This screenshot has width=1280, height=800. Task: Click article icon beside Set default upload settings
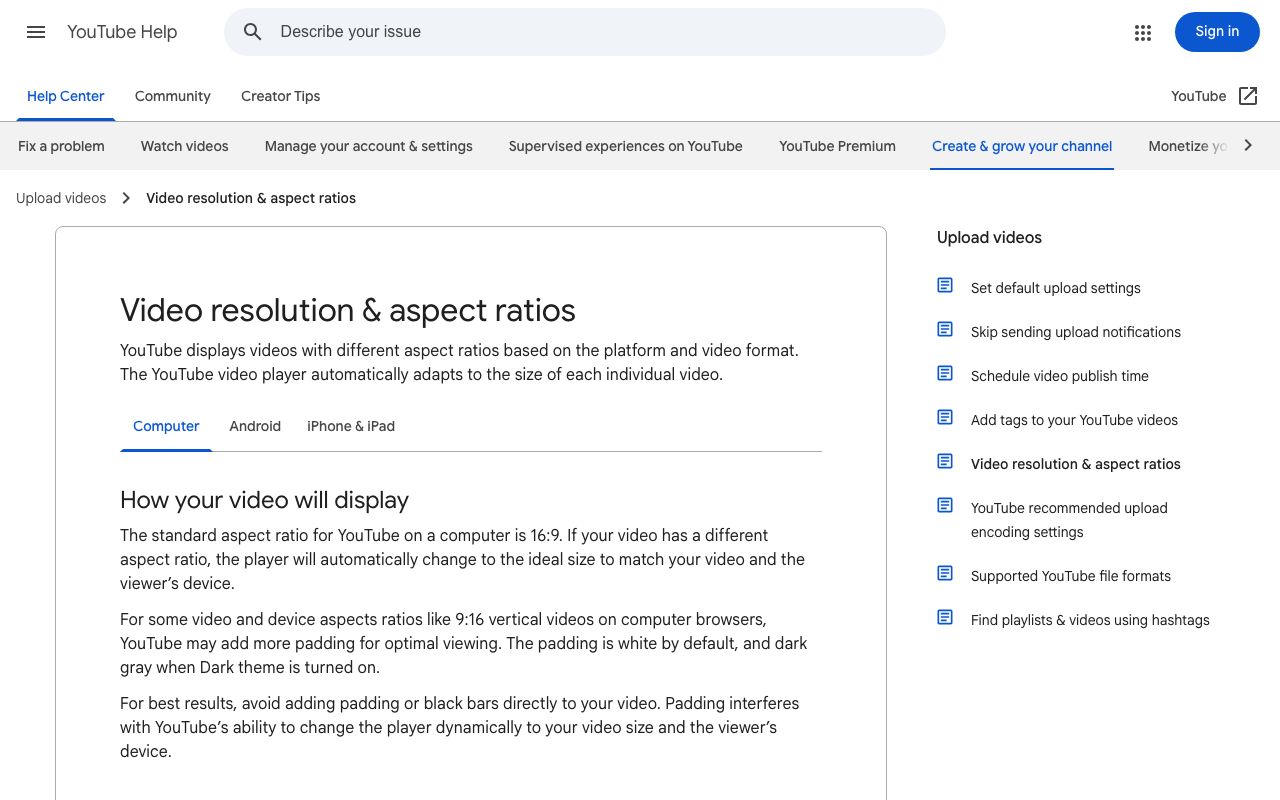click(945, 285)
